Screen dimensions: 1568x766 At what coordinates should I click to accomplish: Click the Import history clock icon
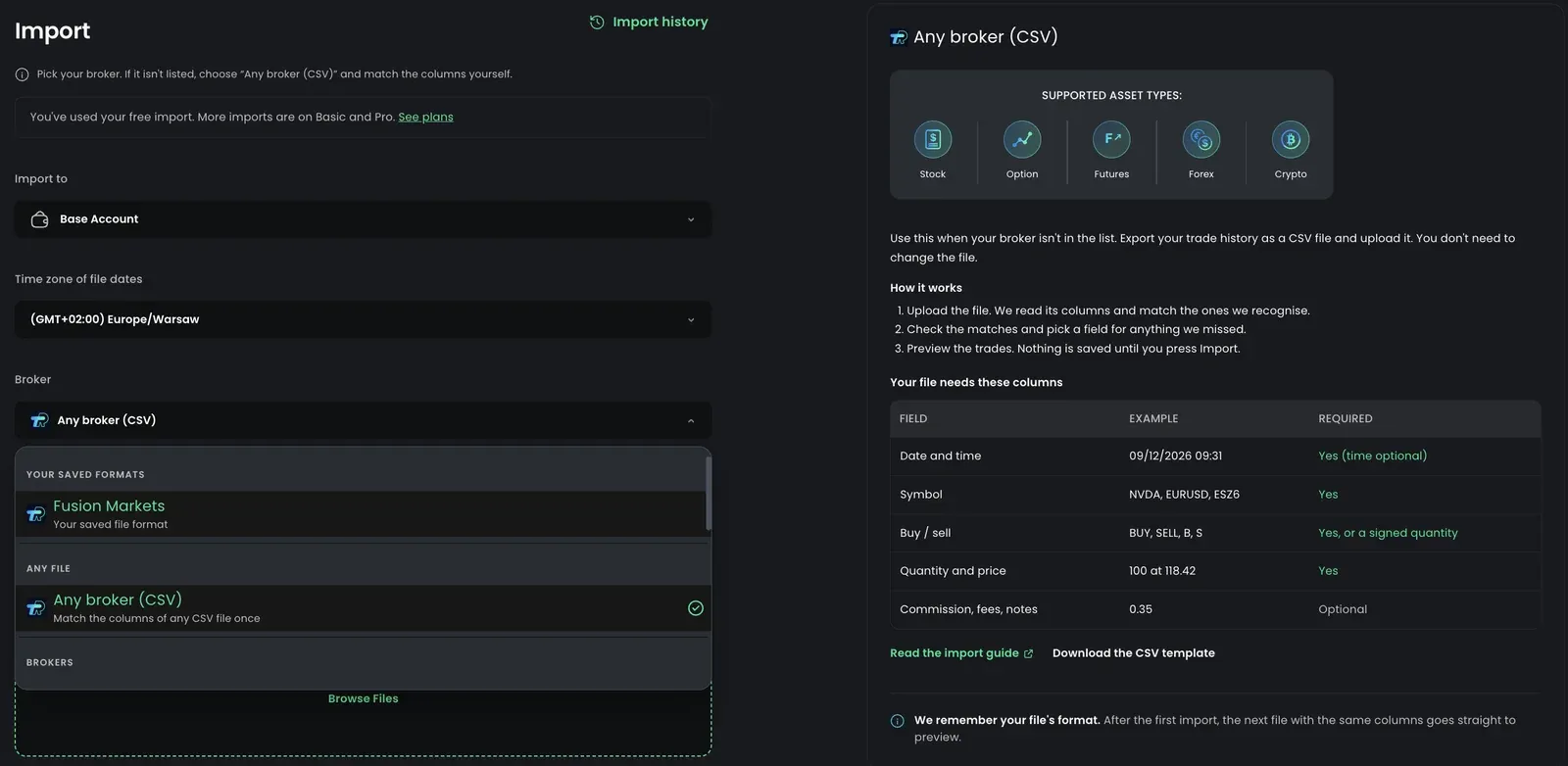click(597, 22)
